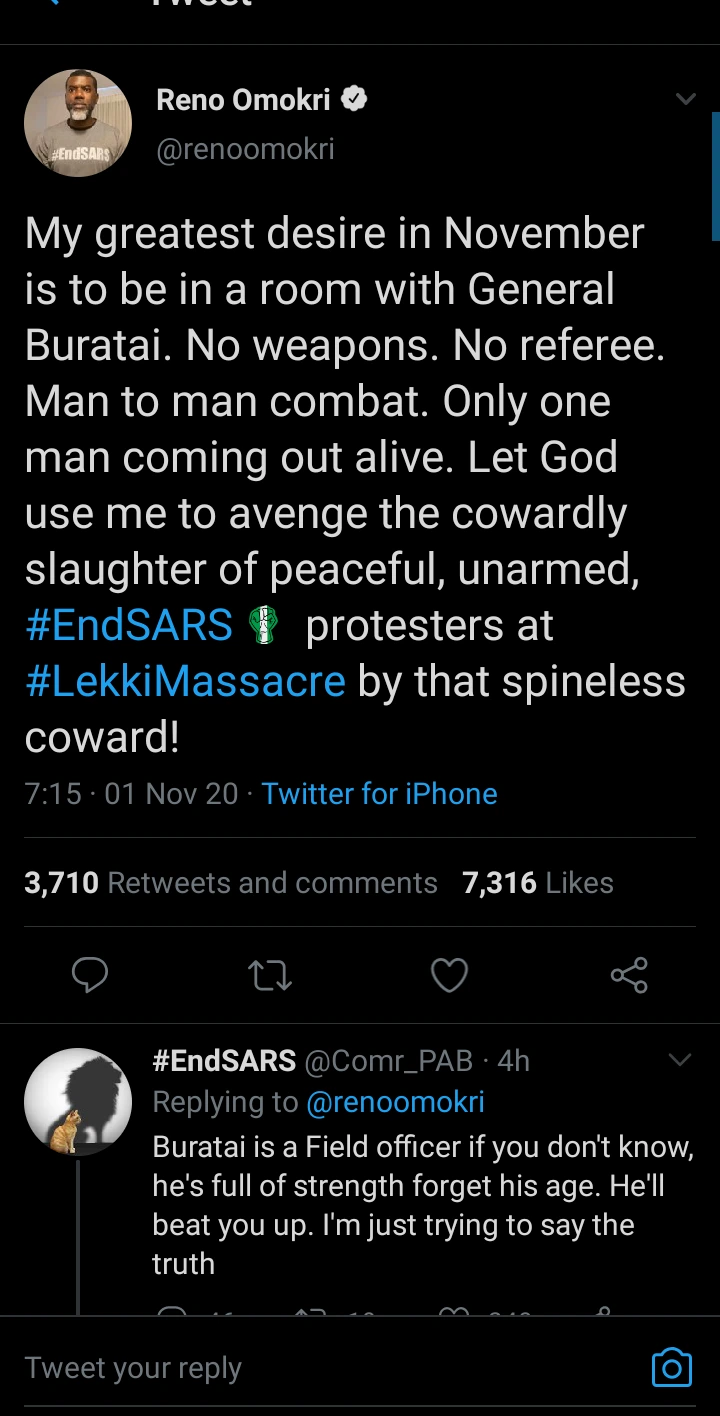720x1416 pixels.
Task: View the 3,710 Retweets and comments
Action: tap(231, 883)
